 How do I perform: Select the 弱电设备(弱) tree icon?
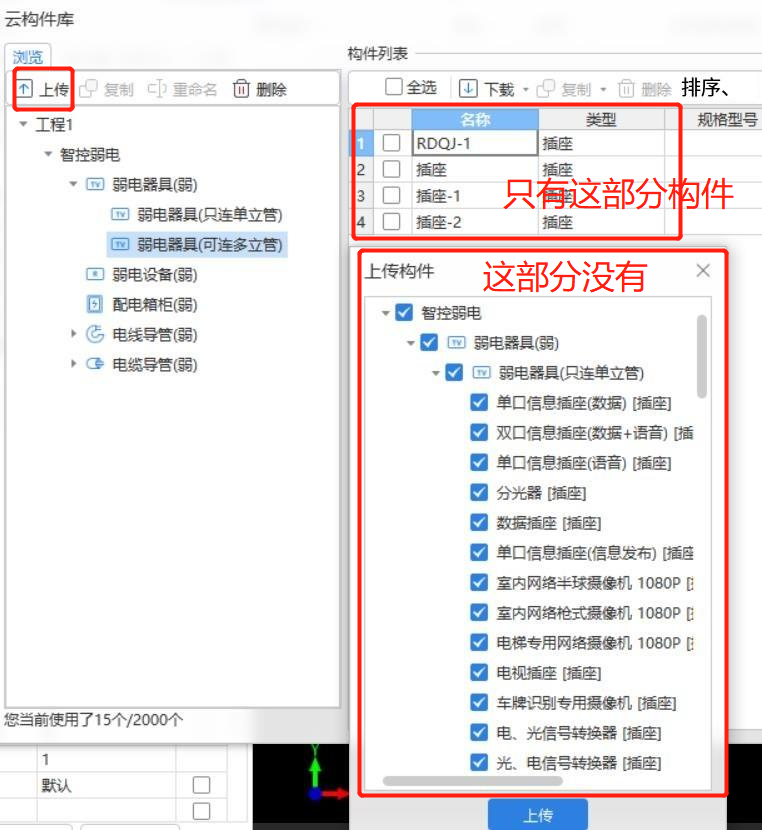(x=95, y=274)
